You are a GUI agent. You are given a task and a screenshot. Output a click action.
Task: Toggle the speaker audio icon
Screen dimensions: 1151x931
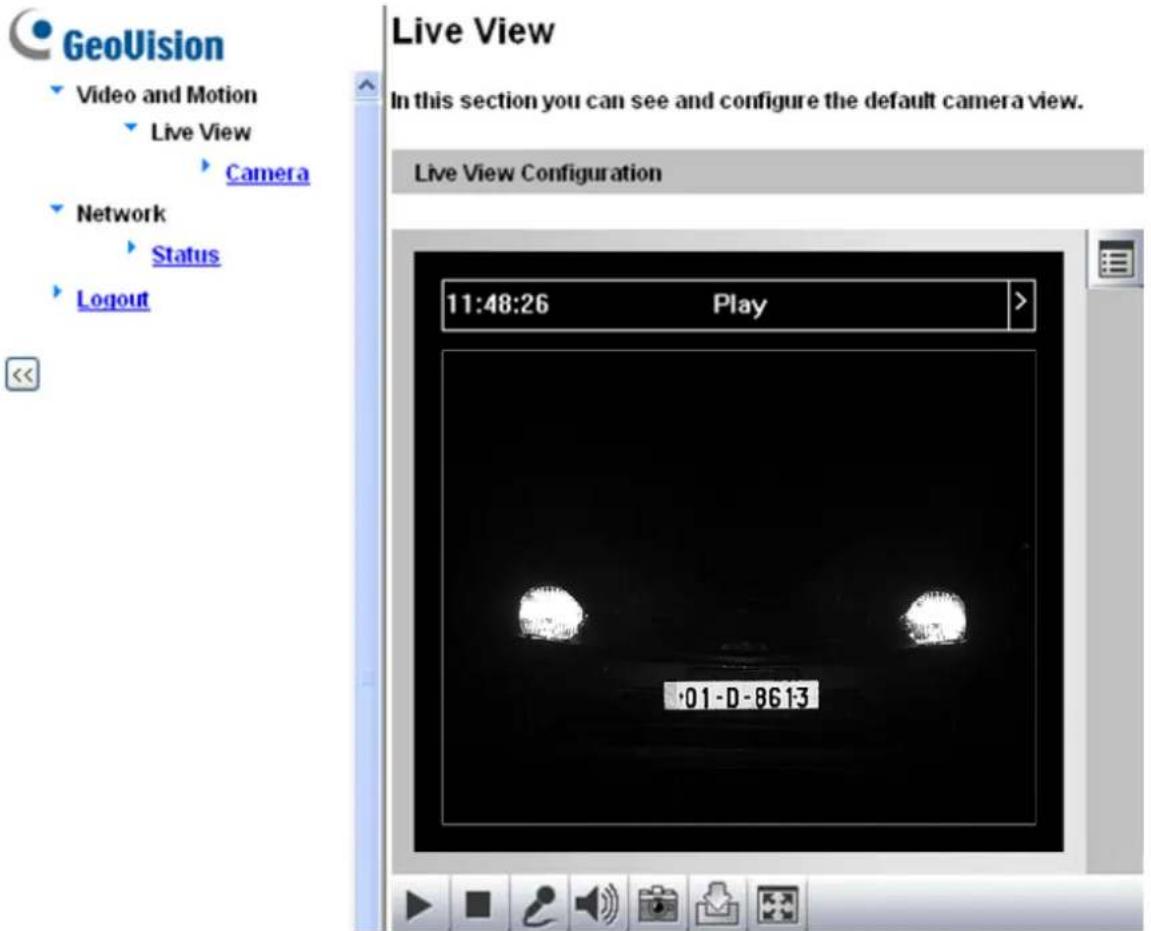[x=597, y=905]
